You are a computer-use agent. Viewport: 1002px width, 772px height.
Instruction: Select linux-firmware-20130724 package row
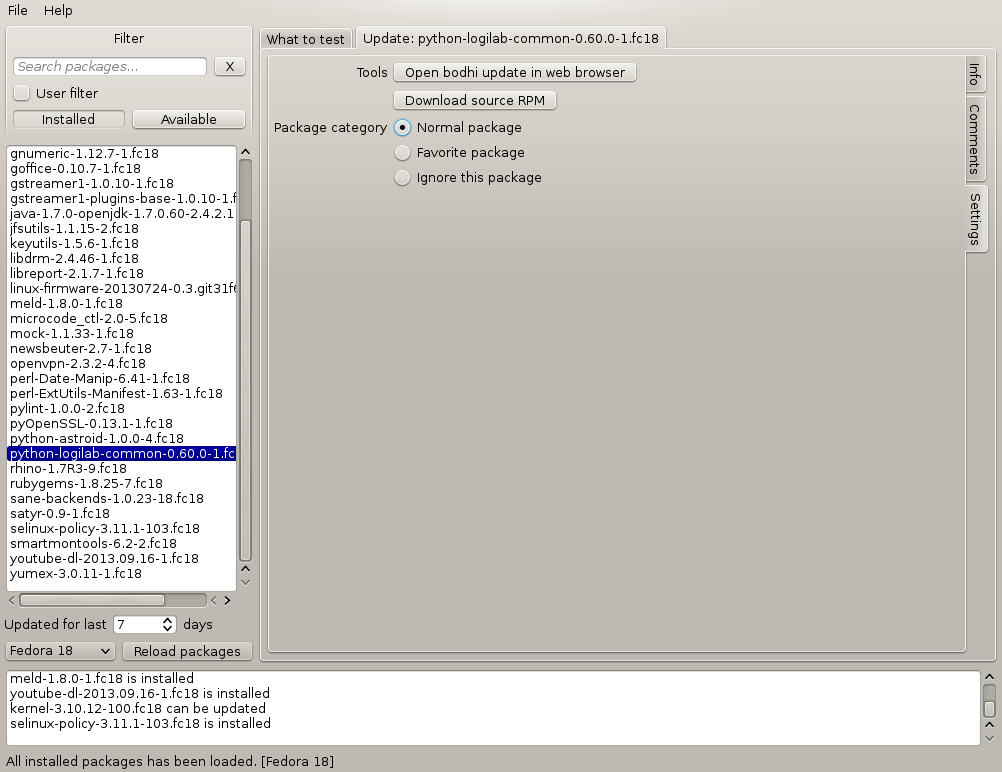121,289
